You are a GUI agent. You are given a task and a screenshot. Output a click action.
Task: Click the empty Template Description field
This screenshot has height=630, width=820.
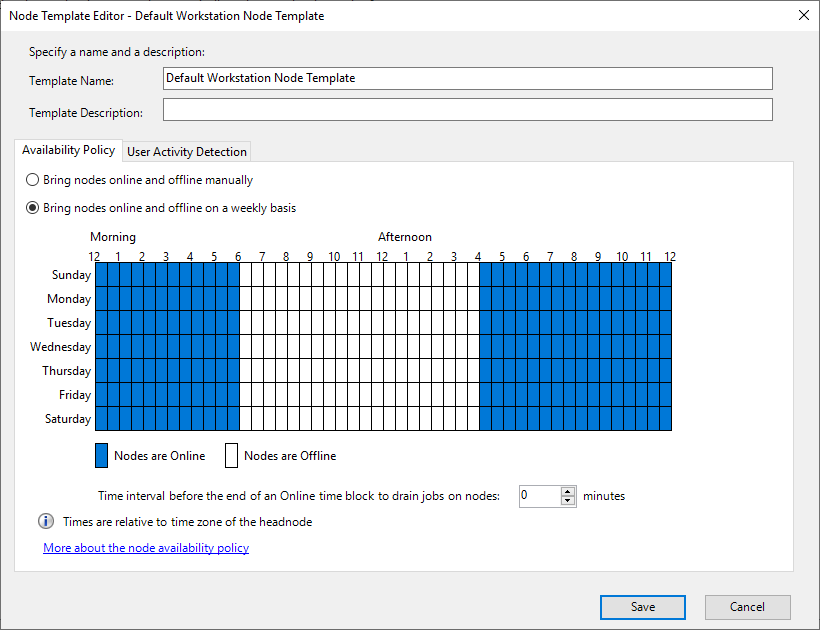coord(400,109)
